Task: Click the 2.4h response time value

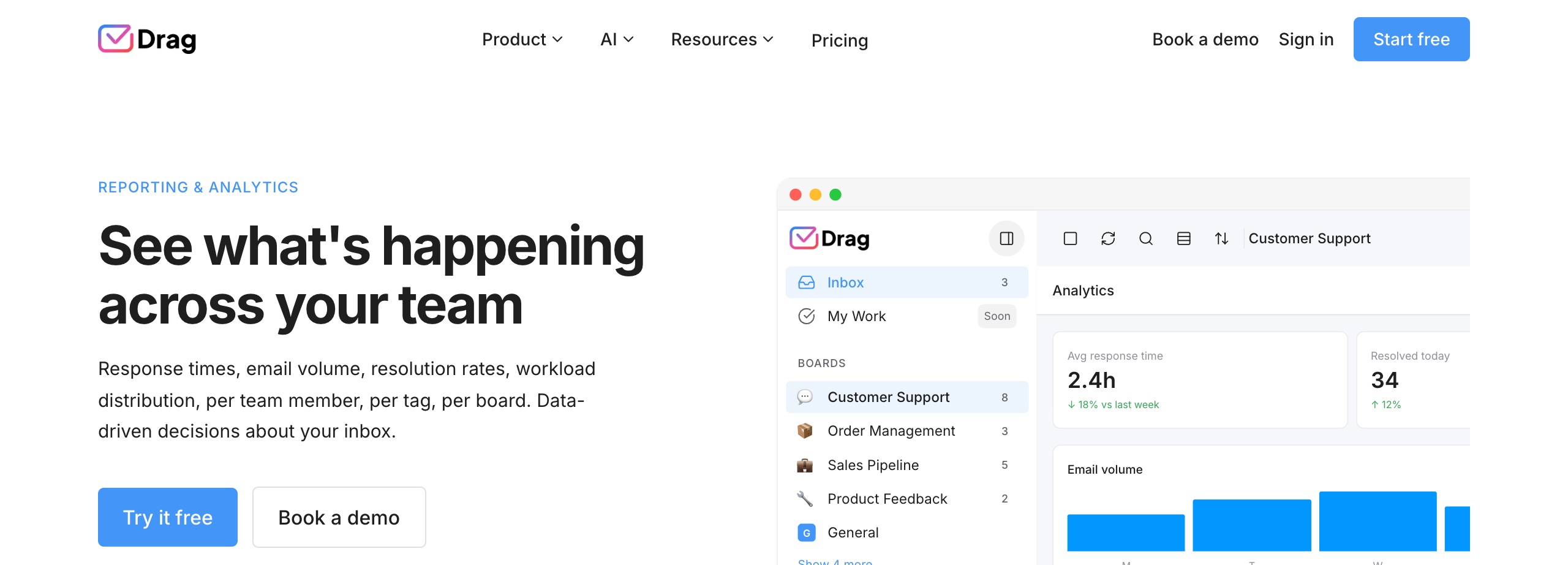Action: 1091,381
